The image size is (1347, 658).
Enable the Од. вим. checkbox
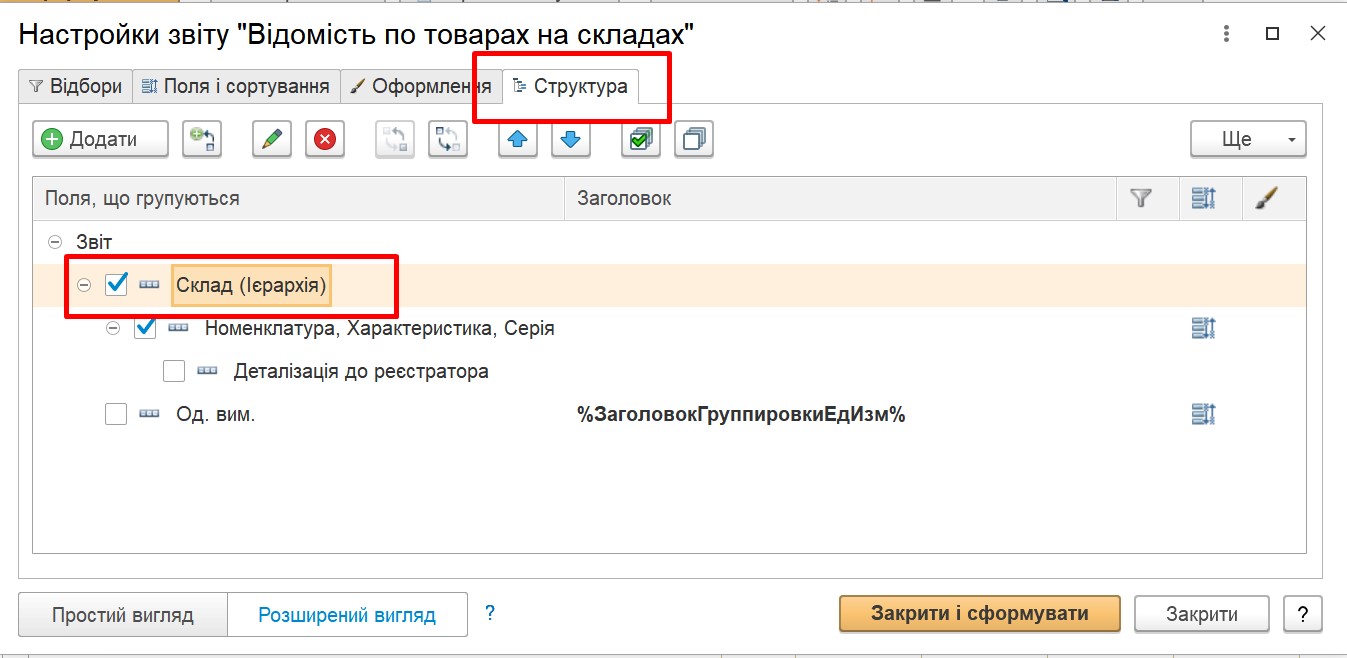tap(116, 414)
